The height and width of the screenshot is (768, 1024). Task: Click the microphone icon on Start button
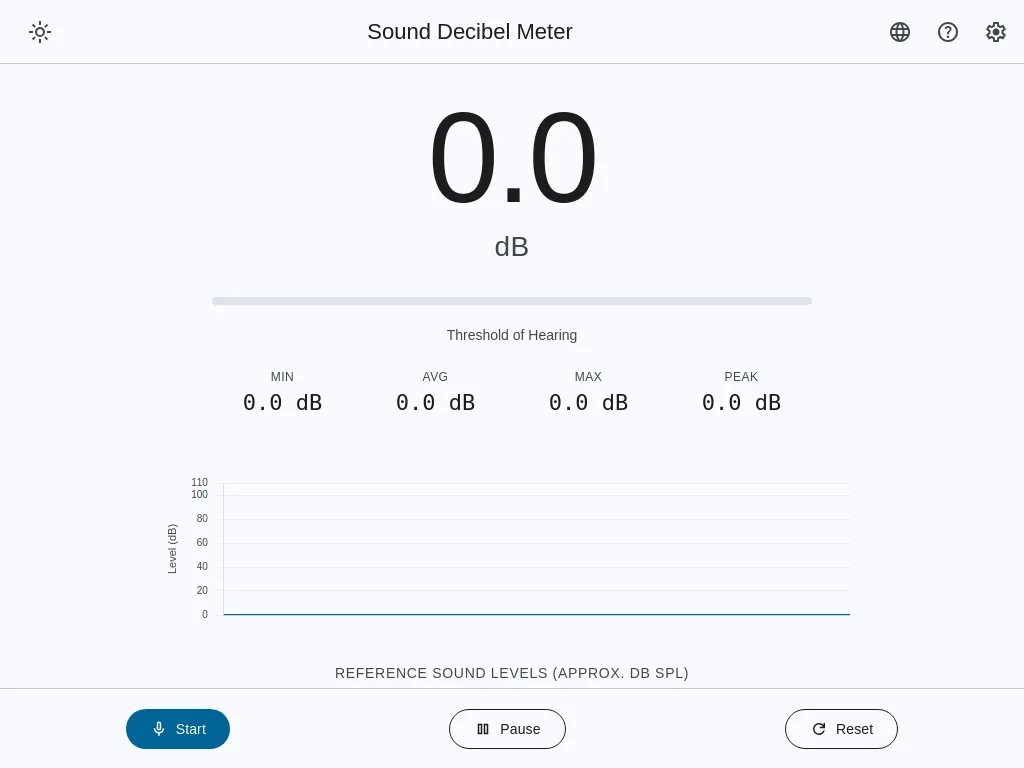[159, 729]
